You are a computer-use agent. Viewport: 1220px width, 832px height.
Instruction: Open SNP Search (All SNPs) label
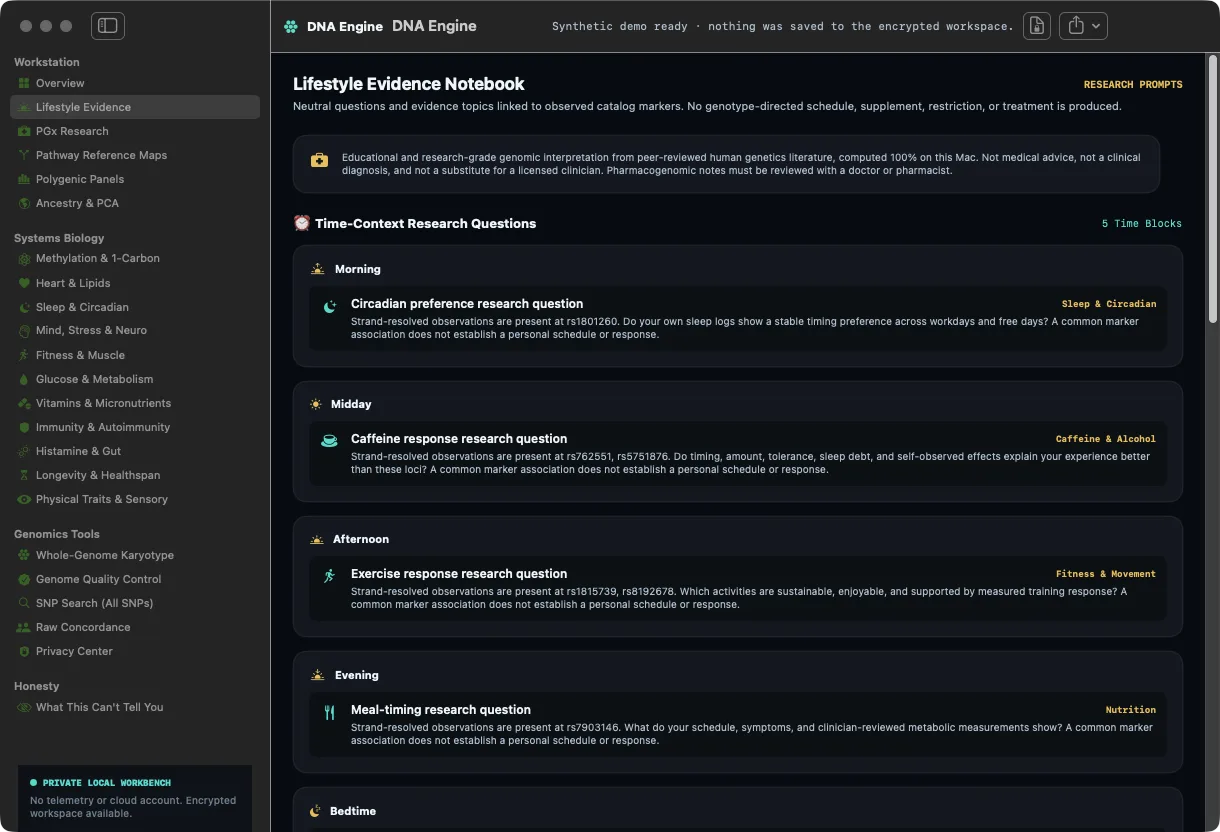[94, 603]
